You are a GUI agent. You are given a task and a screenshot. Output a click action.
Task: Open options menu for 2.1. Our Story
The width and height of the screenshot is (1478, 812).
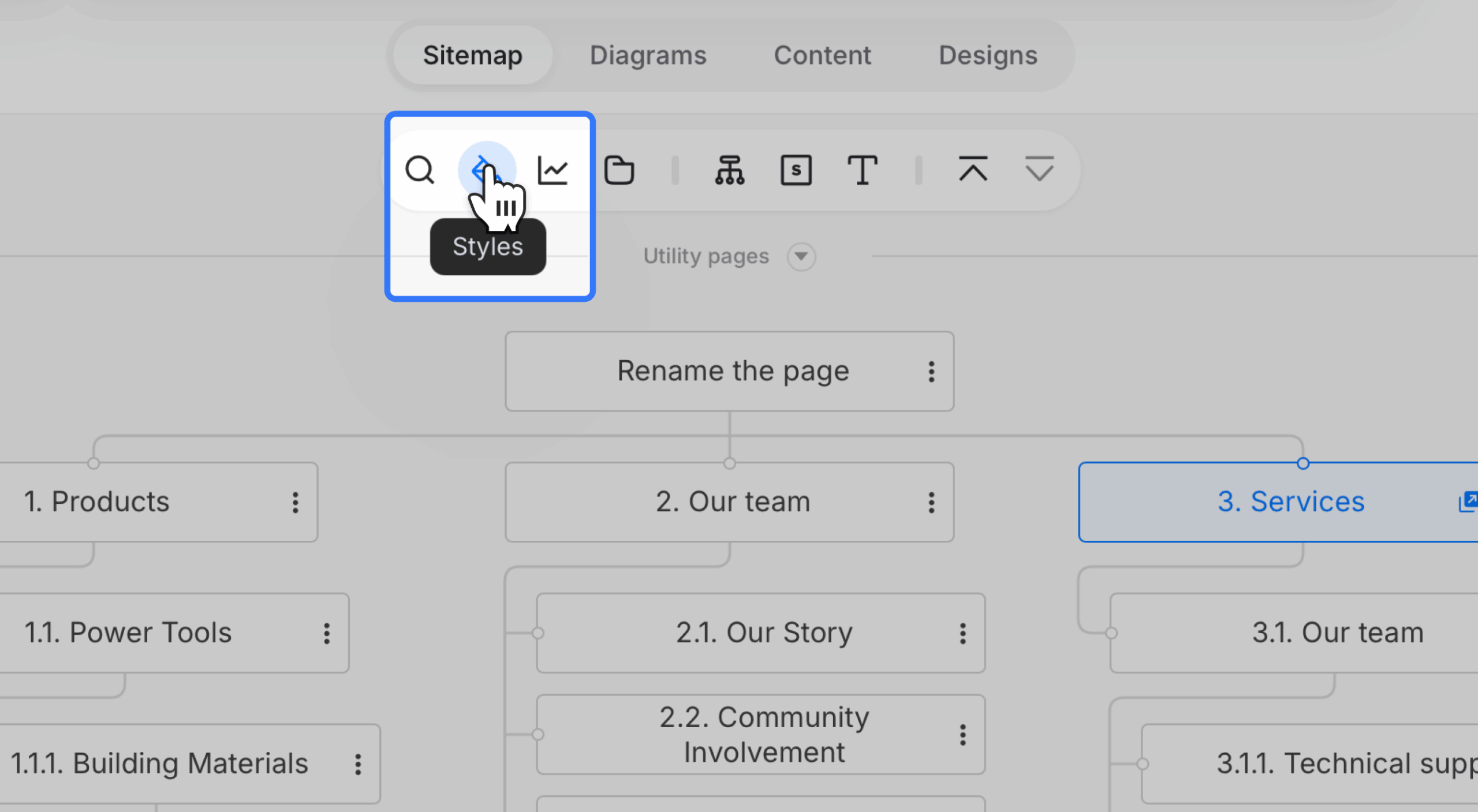point(962,634)
